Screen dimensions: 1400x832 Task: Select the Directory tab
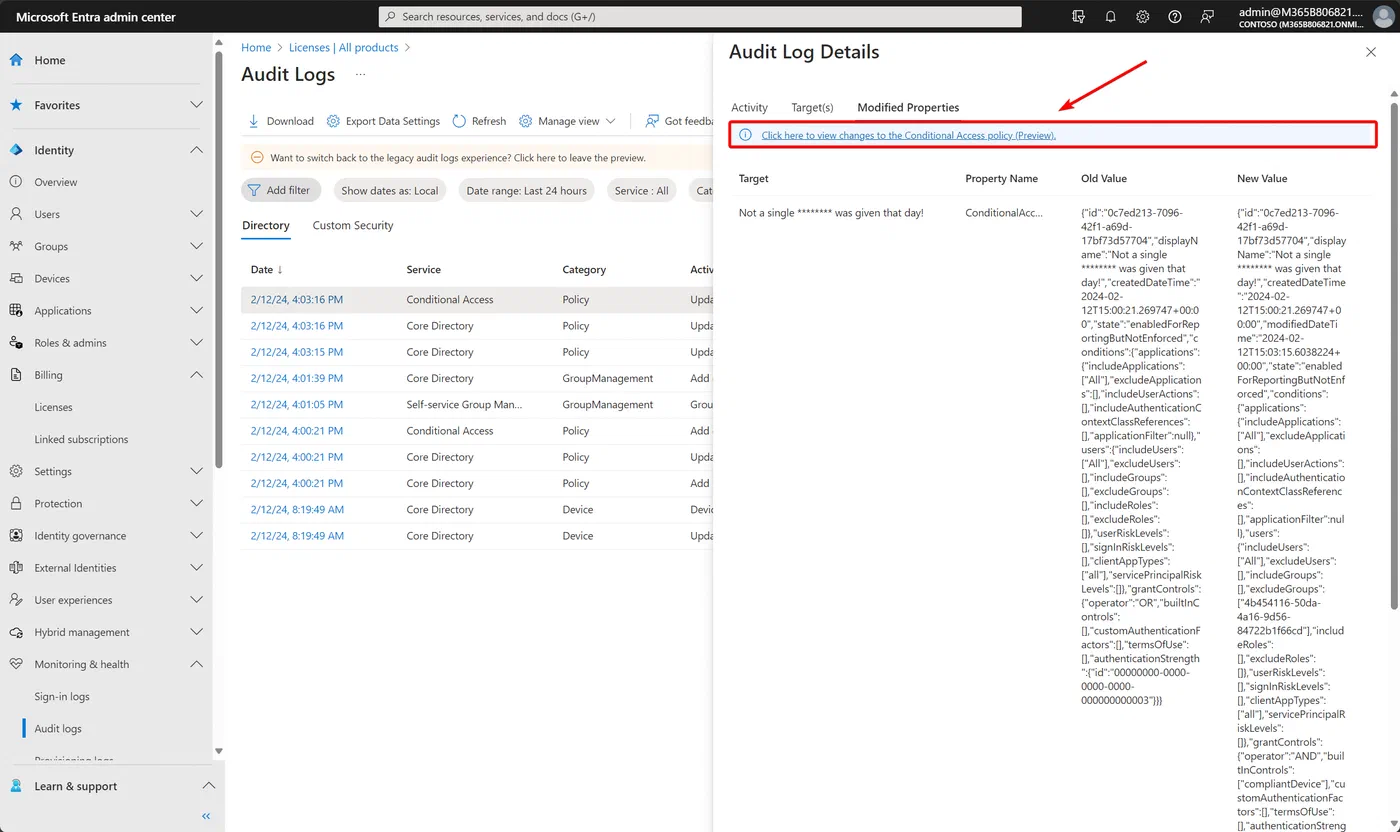coord(266,225)
